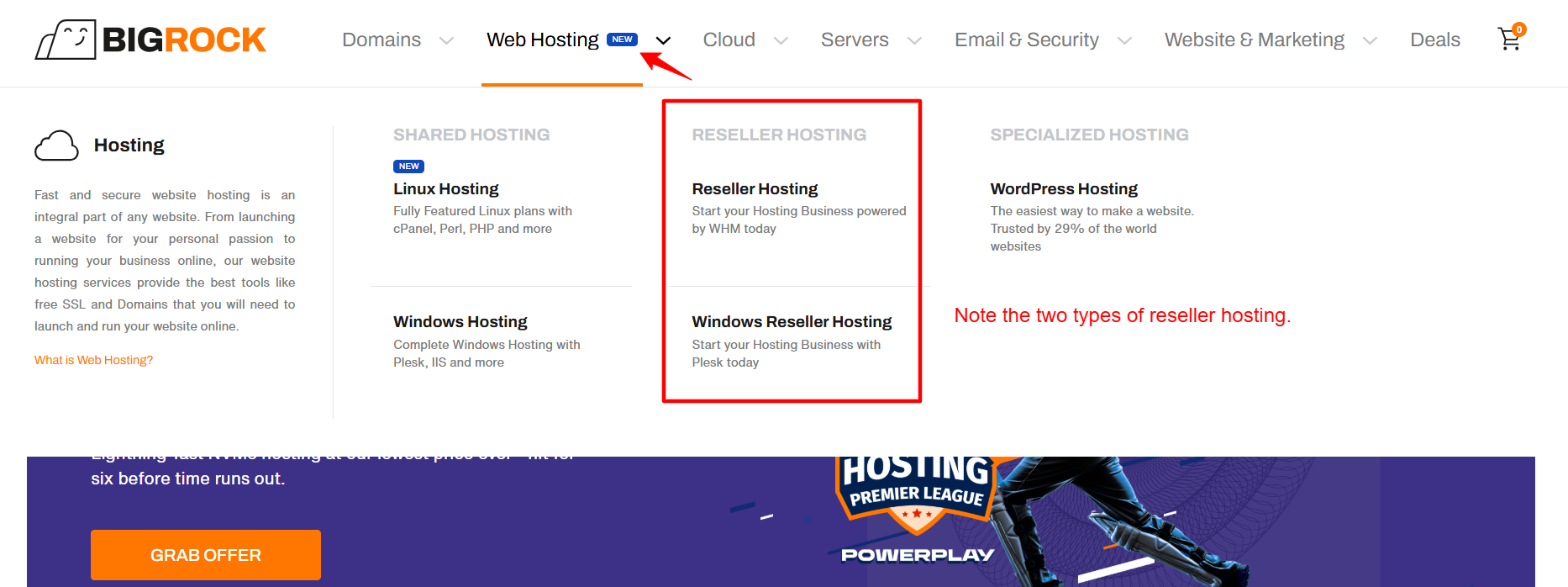
Task: Click the SHARED HOSTING heading
Action: (471, 135)
